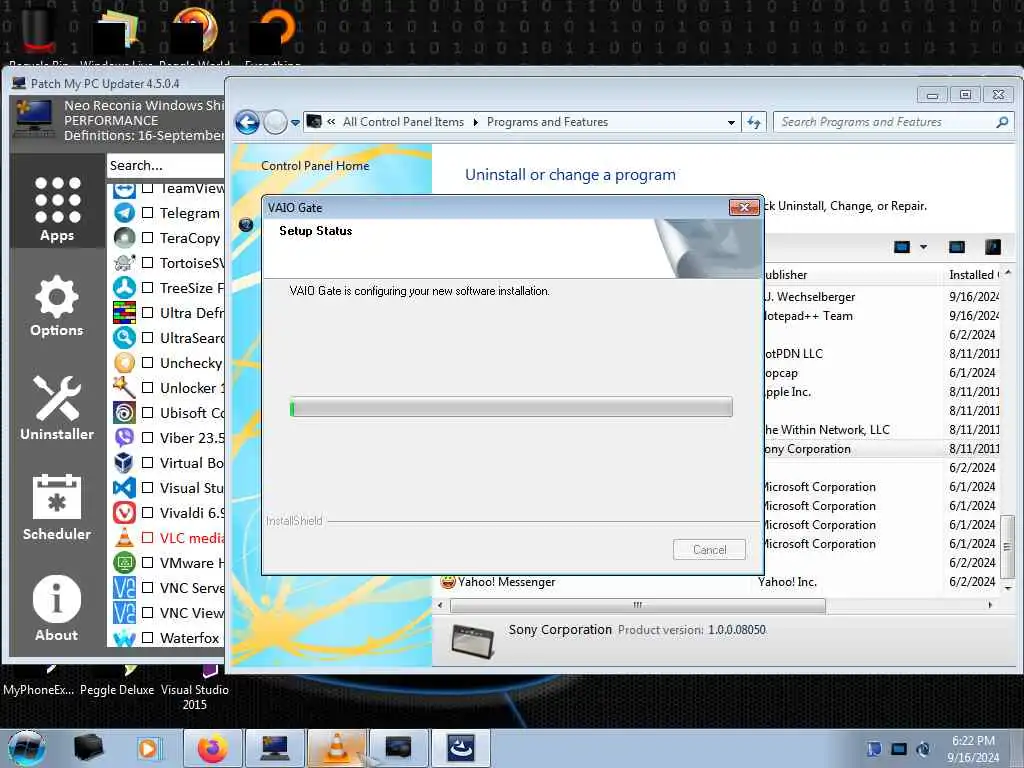Click All Control Panel Items breadcrumb
1024x768 pixels.
pyautogui.click(x=403, y=122)
